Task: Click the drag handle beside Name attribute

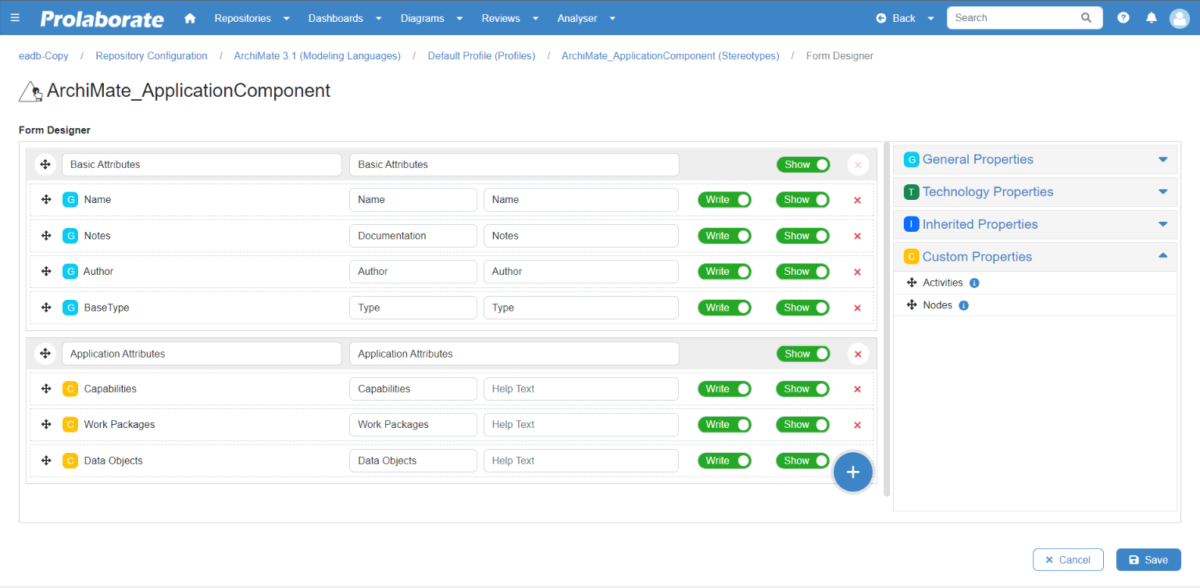Action: (46, 199)
